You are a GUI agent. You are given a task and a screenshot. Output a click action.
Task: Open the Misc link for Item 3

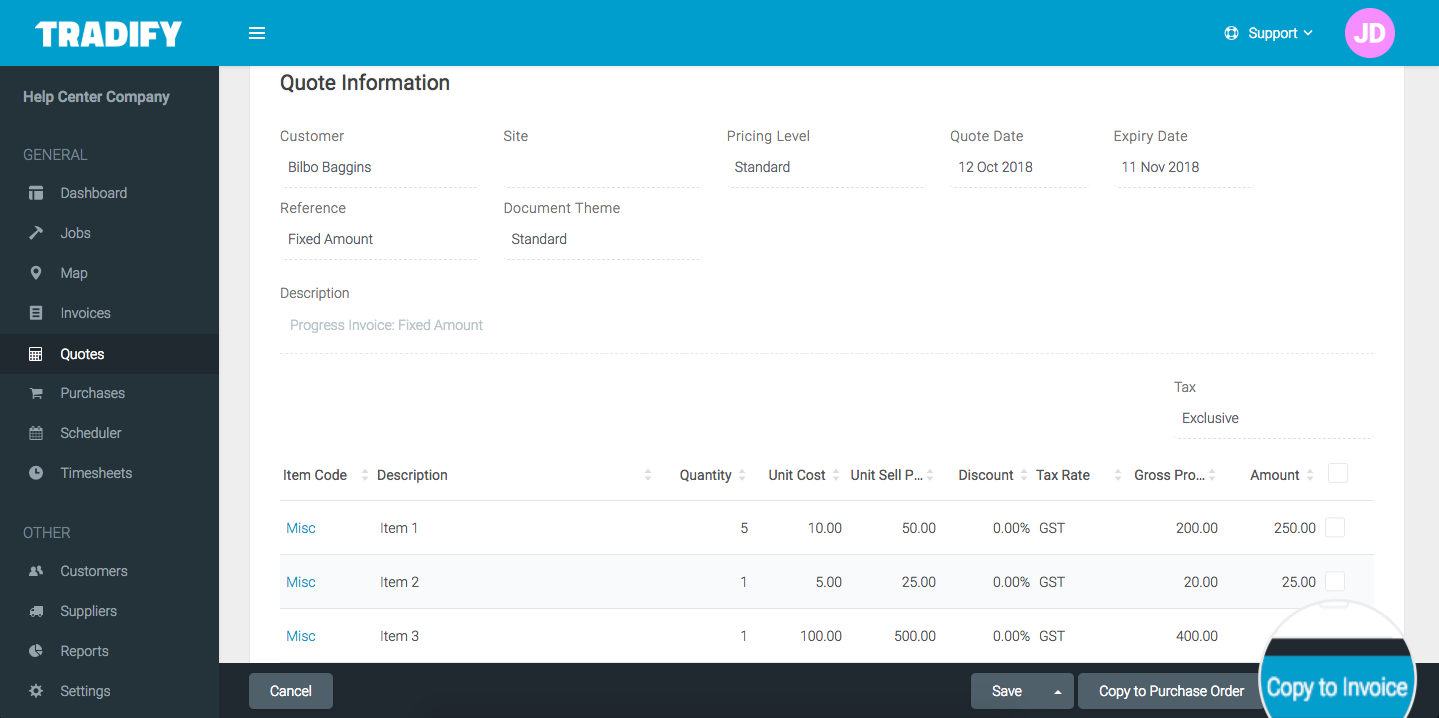[301, 636]
